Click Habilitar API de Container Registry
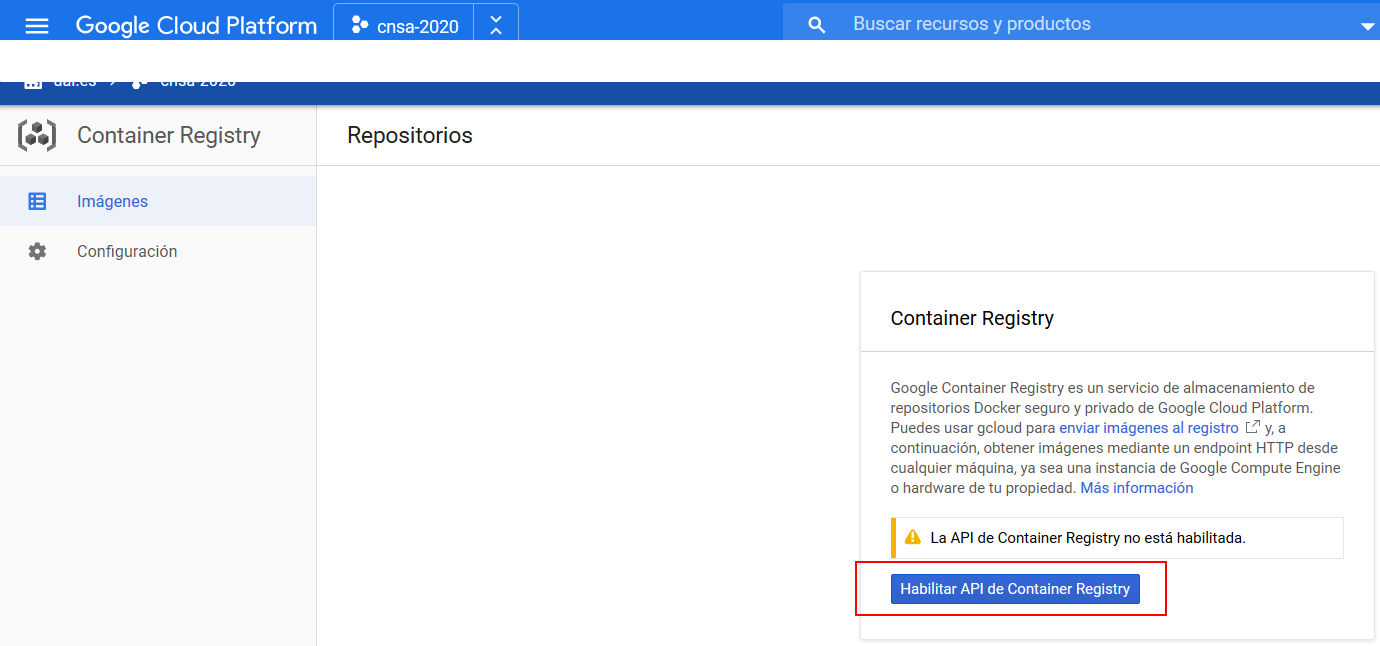The image size is (1380, 646). click(x=1014, y=588)
